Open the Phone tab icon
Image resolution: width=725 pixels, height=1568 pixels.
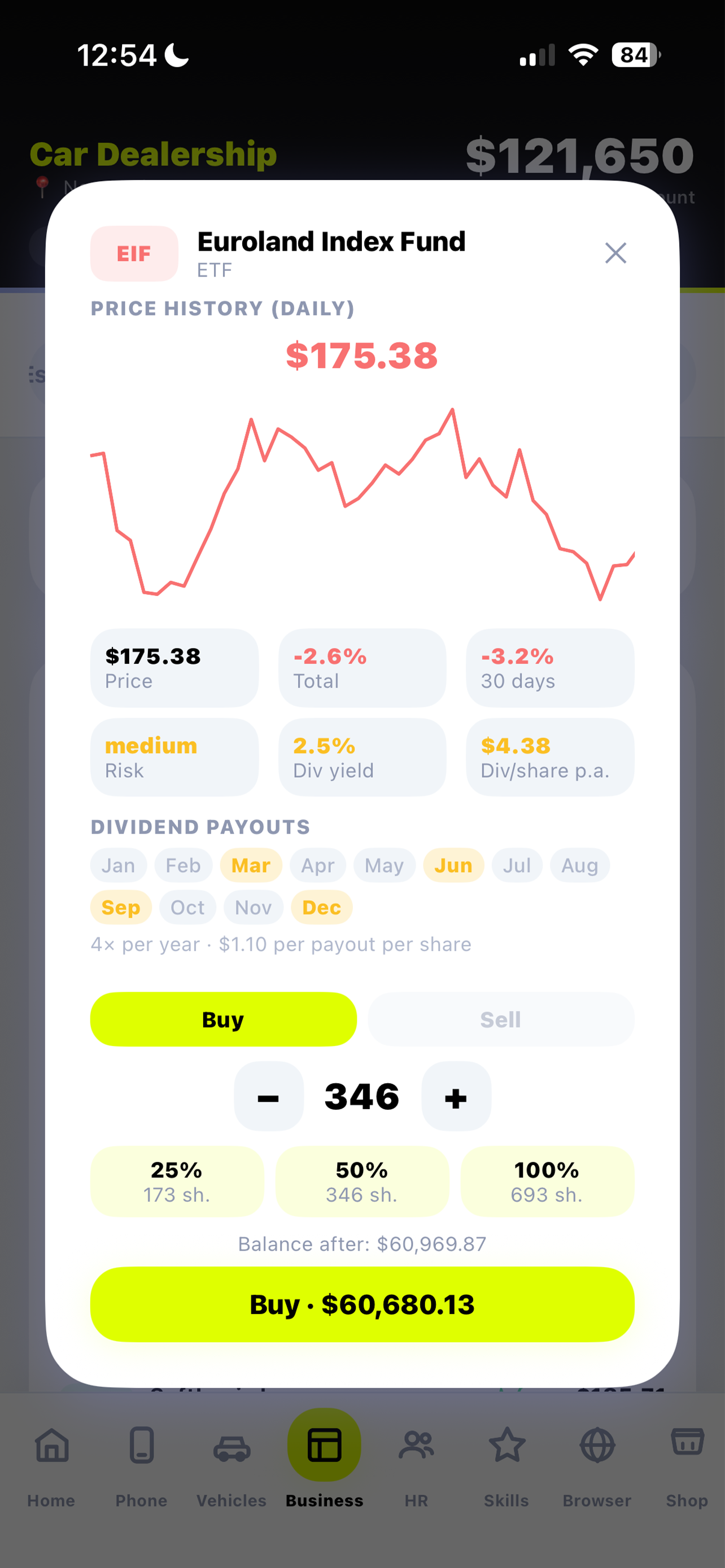coord(142,1445)
